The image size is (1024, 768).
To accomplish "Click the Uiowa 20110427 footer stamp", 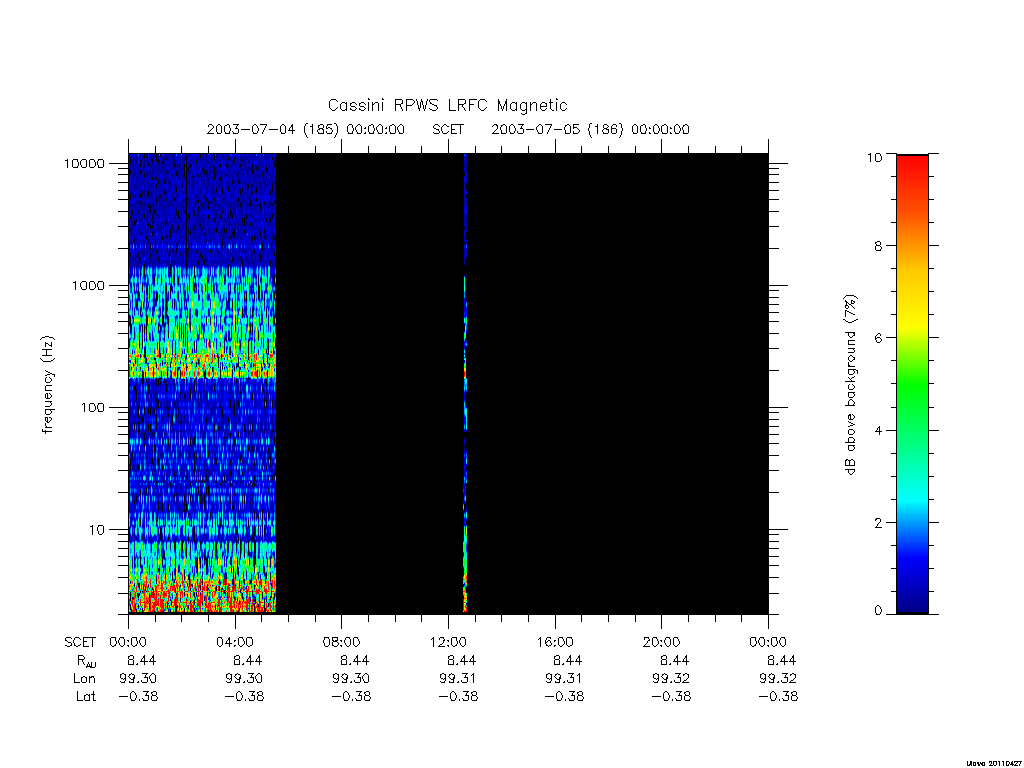I will coord(994,763).
